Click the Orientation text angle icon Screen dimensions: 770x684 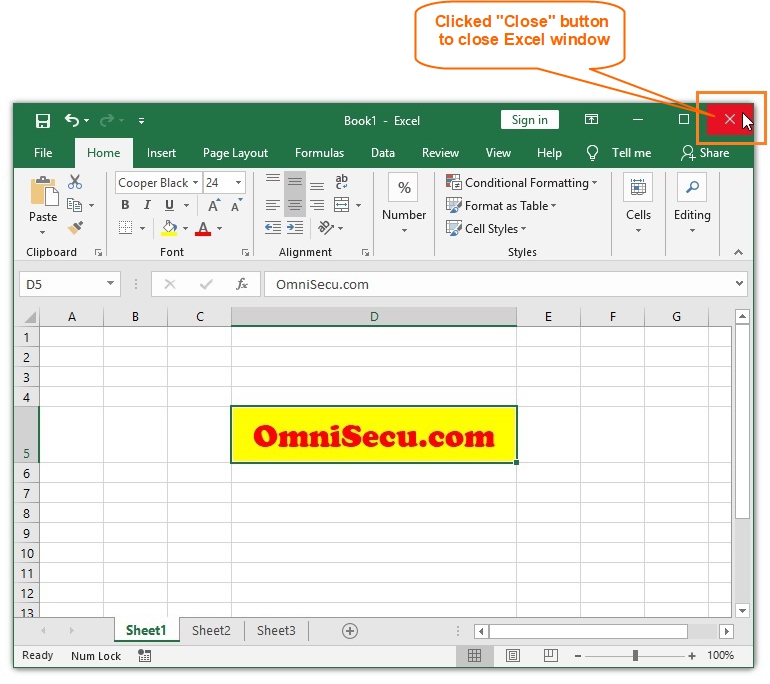pyautogui.click(x=326, y=227)
